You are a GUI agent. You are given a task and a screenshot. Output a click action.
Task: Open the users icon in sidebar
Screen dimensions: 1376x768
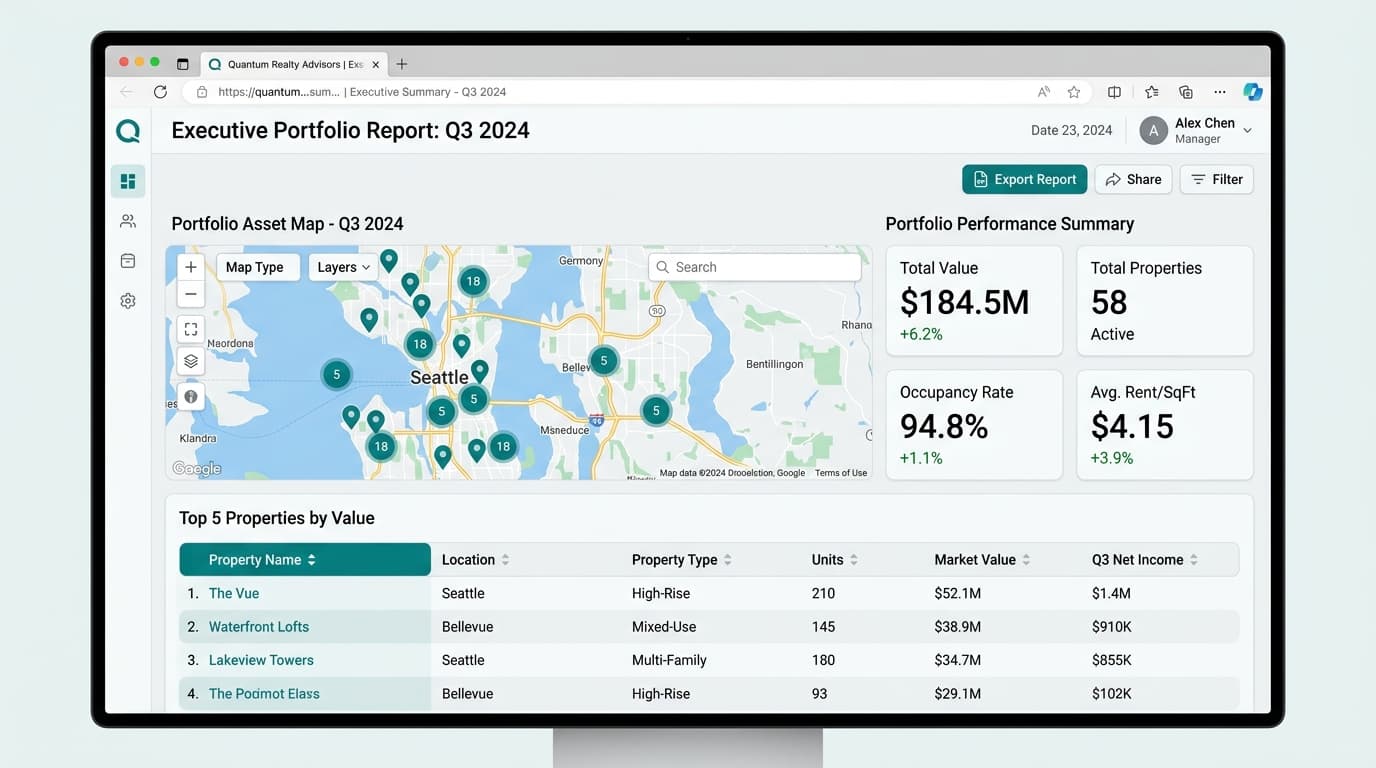coord(128,221)
